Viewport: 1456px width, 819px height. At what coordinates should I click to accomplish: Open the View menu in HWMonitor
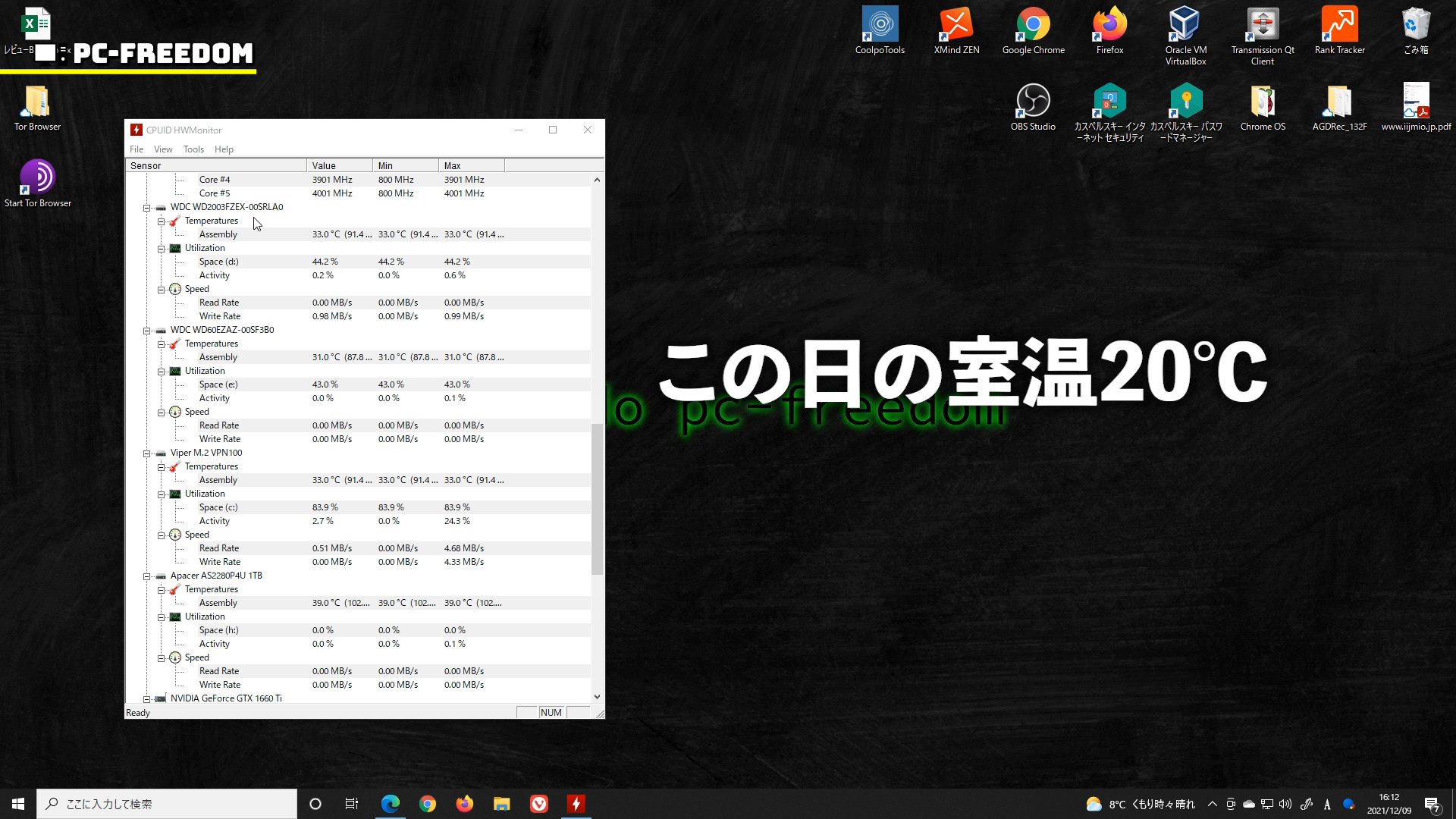163,149
